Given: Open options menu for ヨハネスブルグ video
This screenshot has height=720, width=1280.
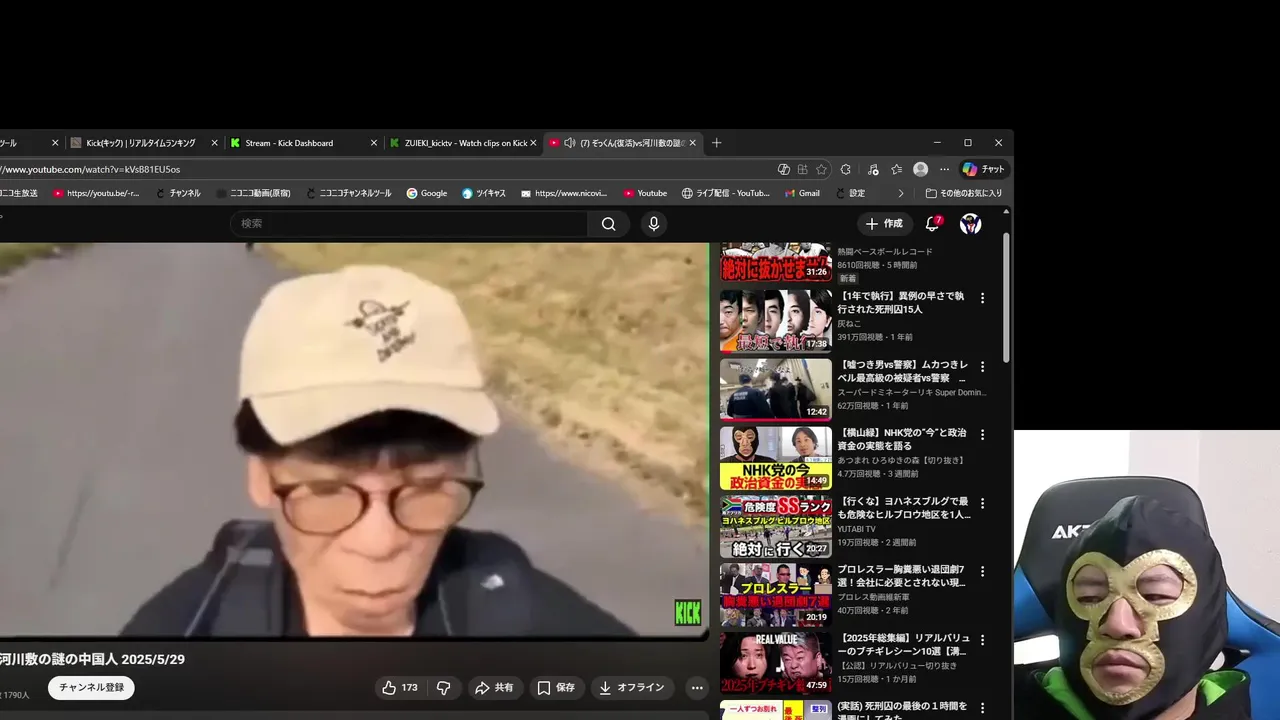Looking at the screenshot, I should pos(982,503).
